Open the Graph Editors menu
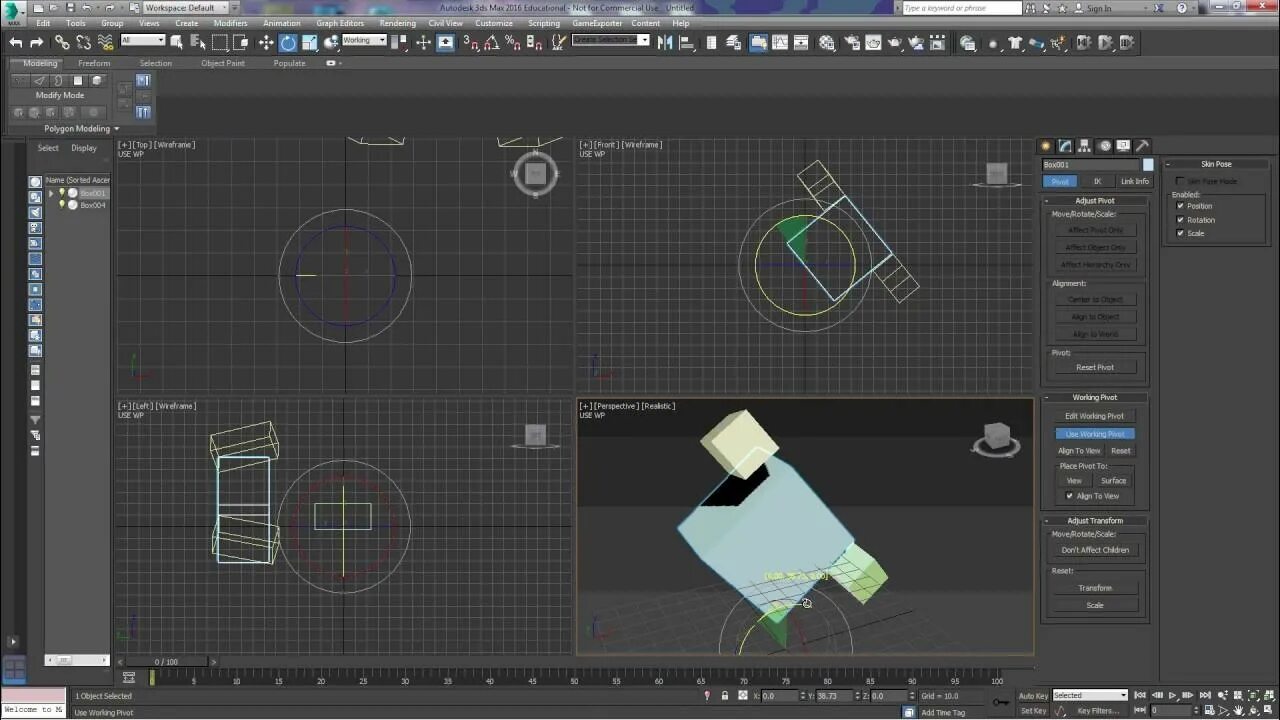The width and height of the screenshot is (1280, 720). tap(340, 23)
